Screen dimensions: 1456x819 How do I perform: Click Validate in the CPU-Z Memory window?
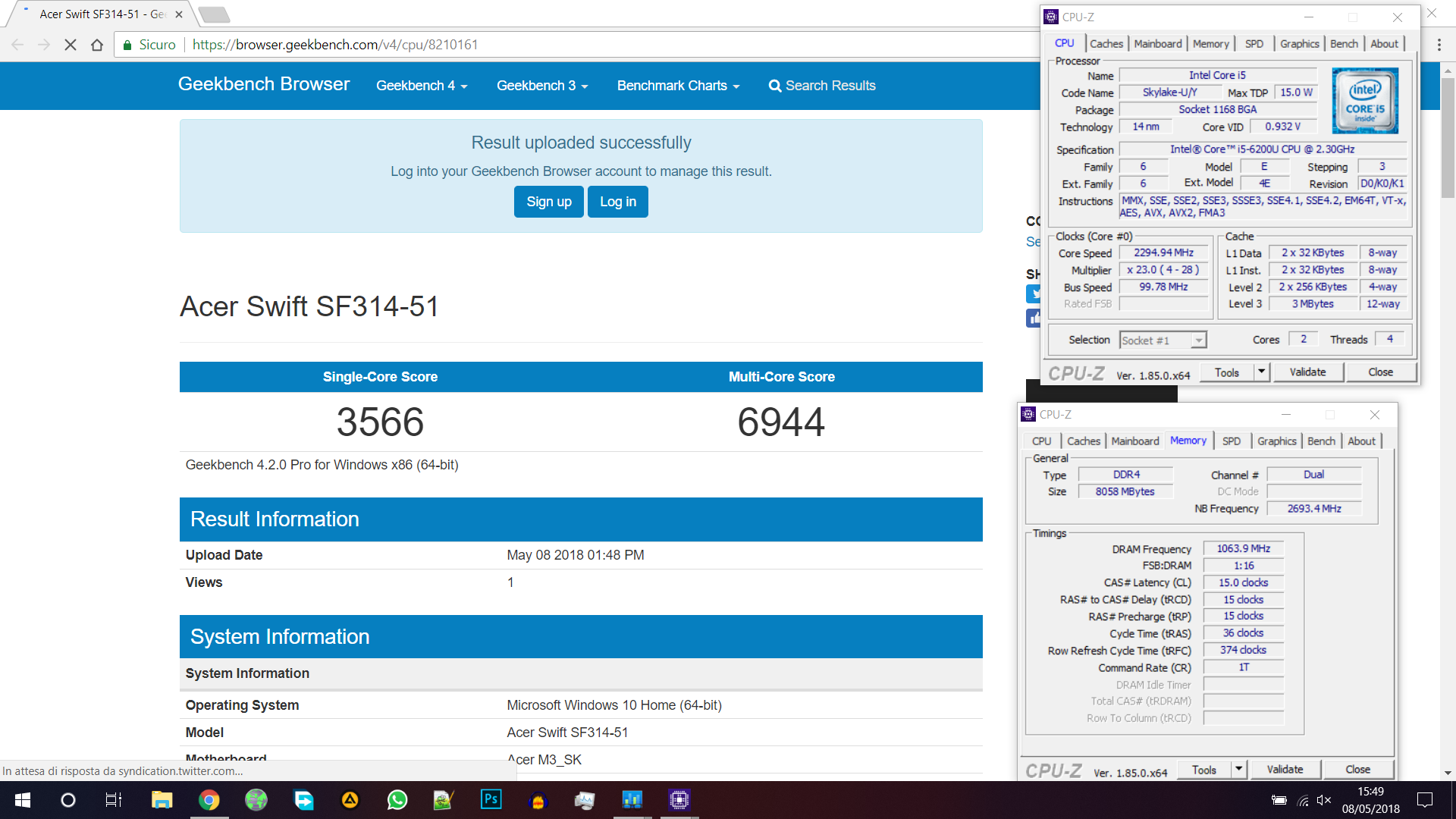coord(1285,769)
